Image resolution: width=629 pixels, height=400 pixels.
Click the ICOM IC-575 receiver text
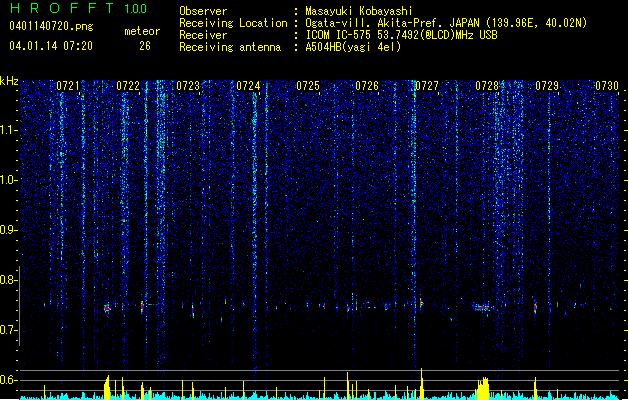click(401, 35)
